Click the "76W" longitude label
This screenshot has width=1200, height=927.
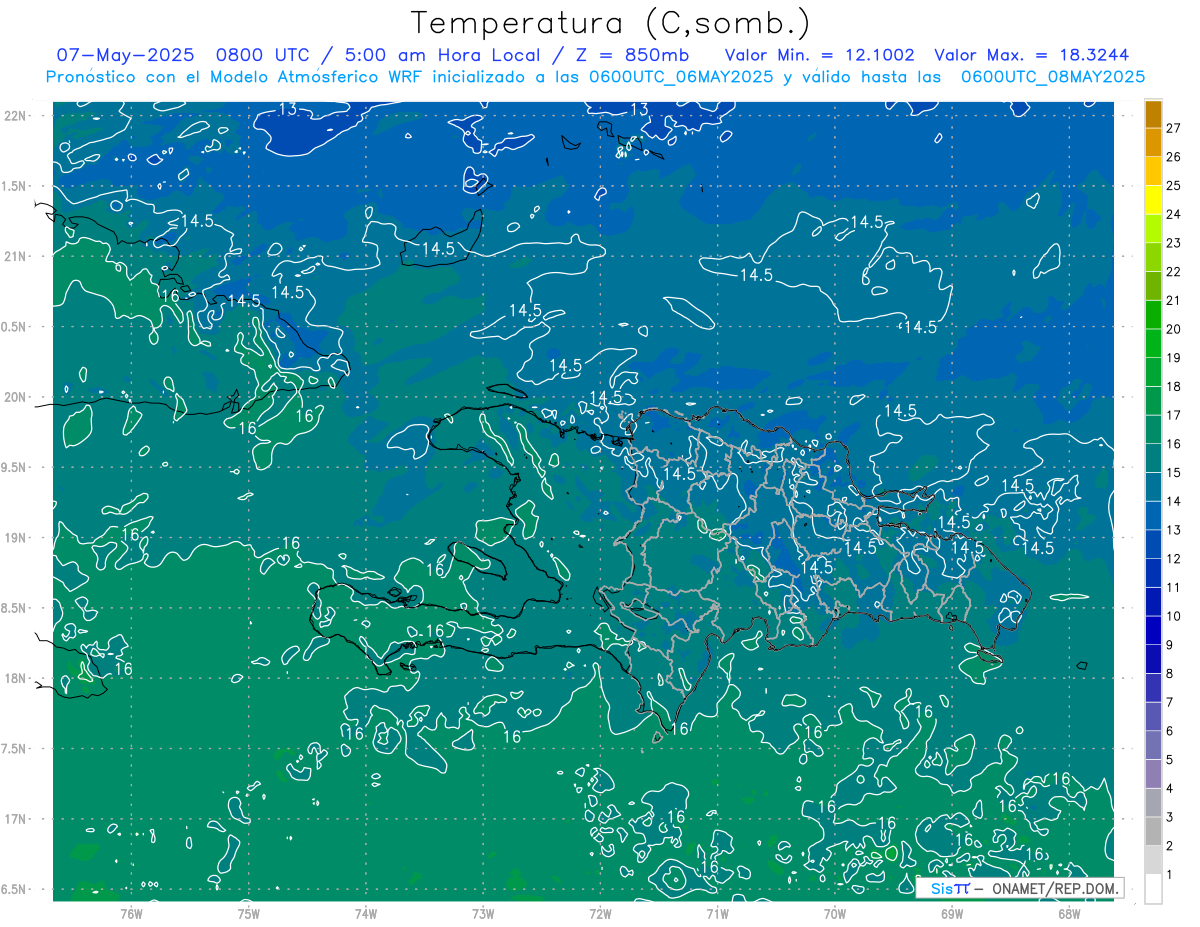(x=131, y=914)
